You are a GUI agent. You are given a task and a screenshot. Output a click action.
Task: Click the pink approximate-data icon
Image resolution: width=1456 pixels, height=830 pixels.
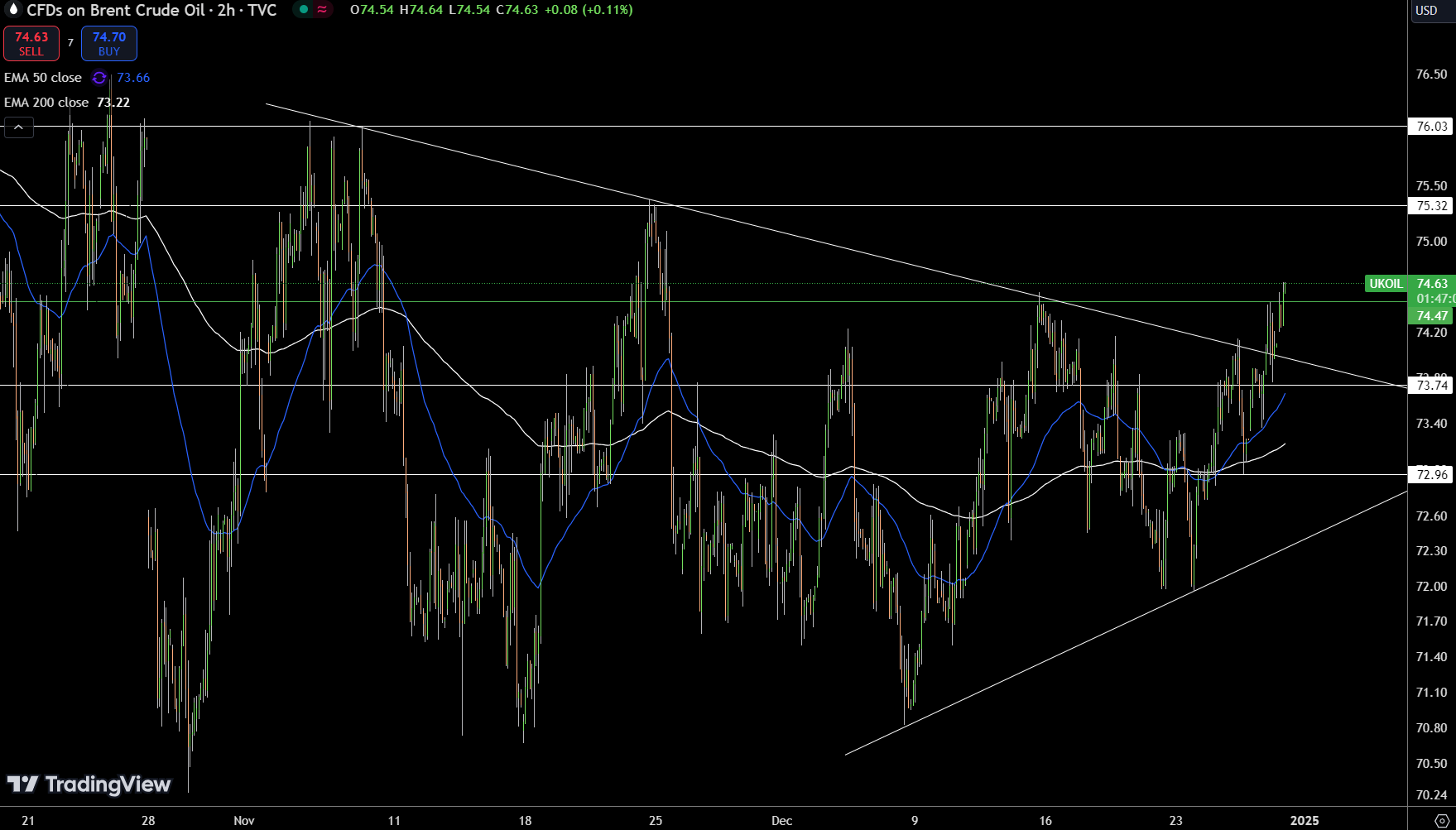322,10
